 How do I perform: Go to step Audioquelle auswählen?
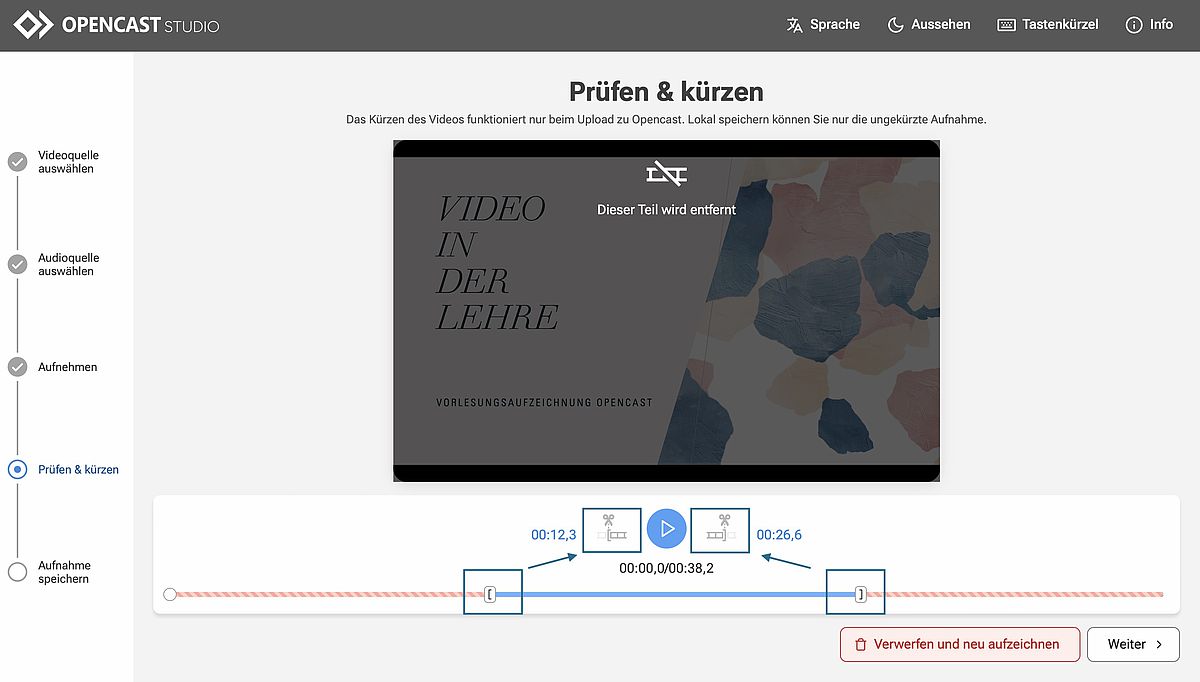(x=68, y=264)
